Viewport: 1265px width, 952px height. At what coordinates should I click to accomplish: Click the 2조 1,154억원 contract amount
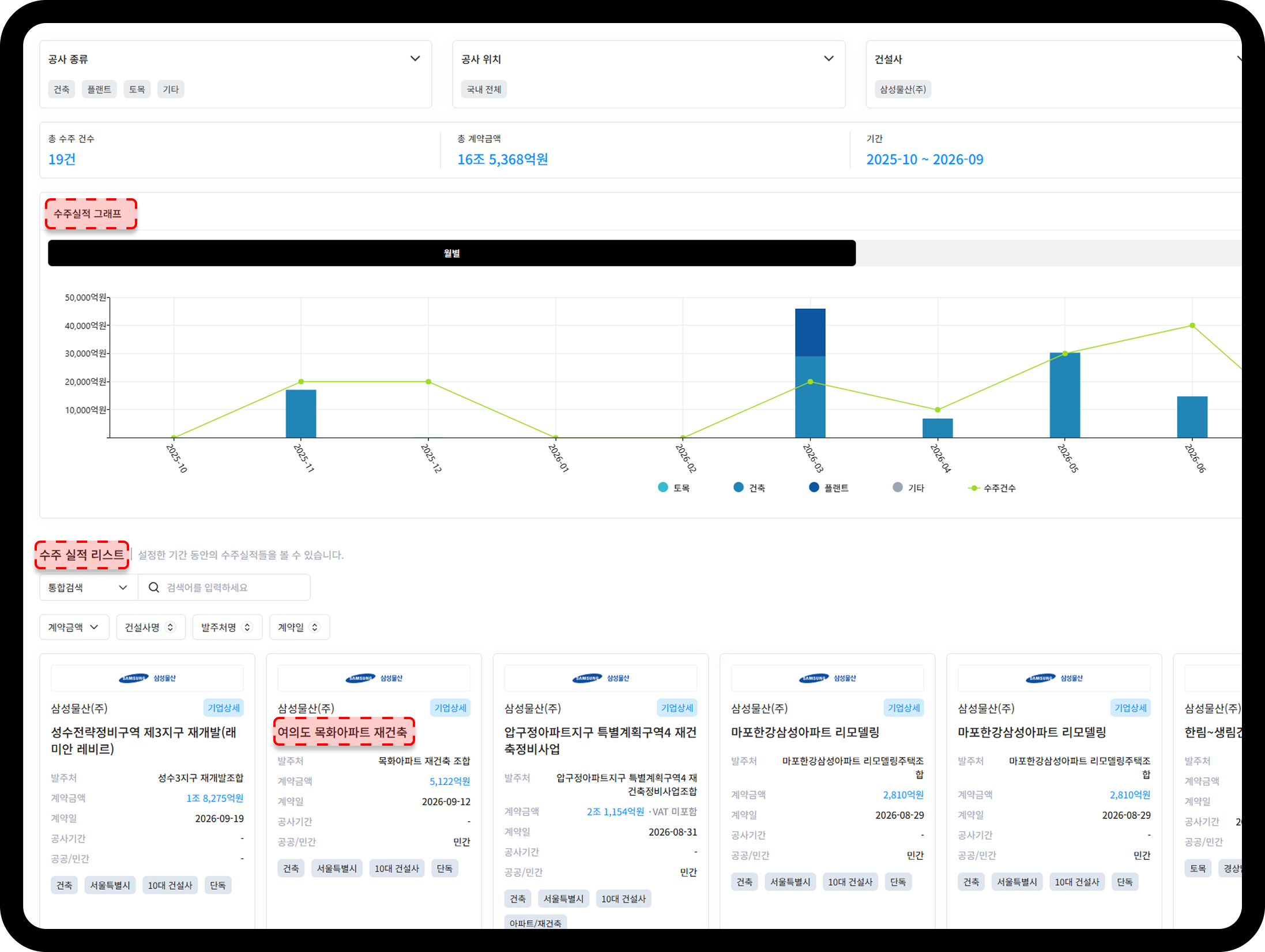point(615,811)
